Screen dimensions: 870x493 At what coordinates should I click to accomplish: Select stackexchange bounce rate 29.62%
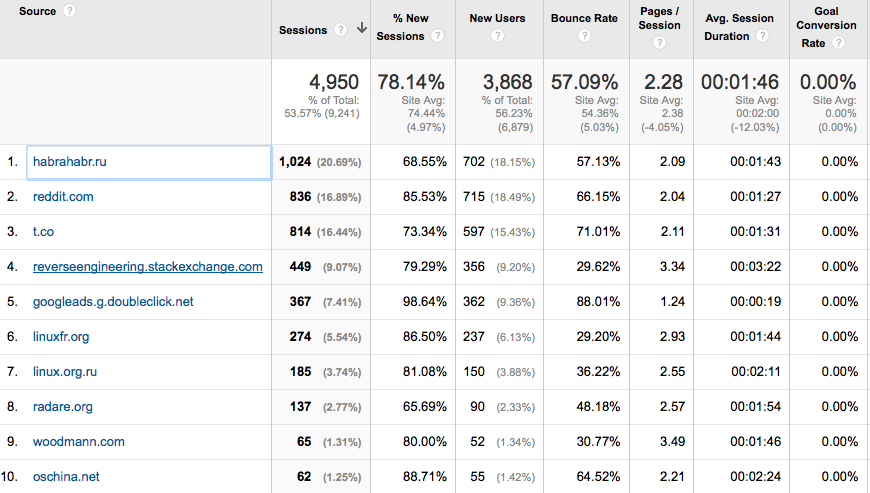click(x=598, y=266)
